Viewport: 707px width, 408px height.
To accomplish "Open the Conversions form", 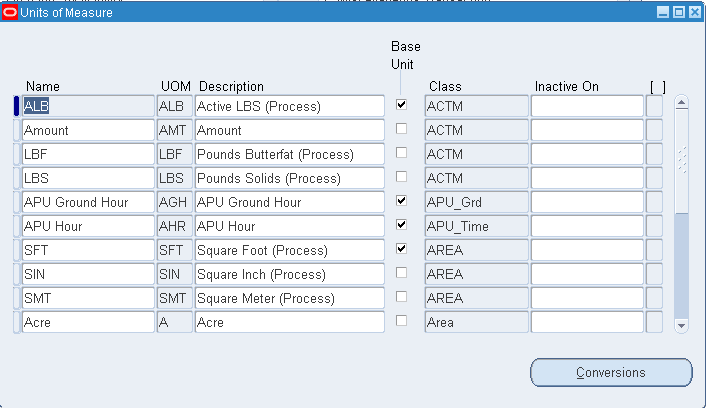I will coord(610,373).
